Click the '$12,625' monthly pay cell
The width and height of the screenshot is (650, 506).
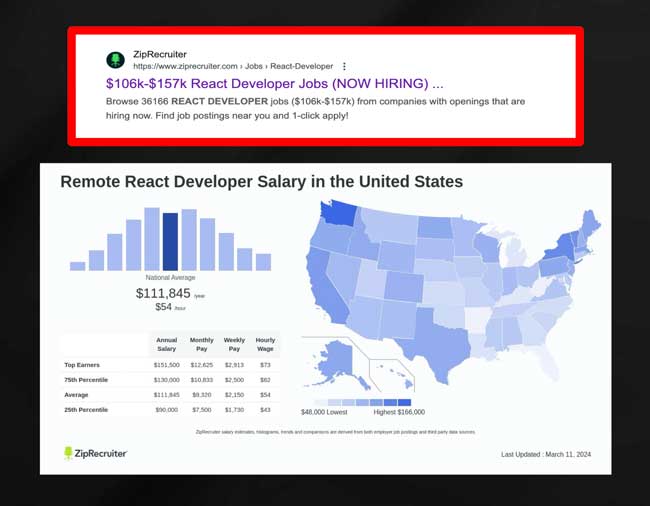tap(202, 365)
